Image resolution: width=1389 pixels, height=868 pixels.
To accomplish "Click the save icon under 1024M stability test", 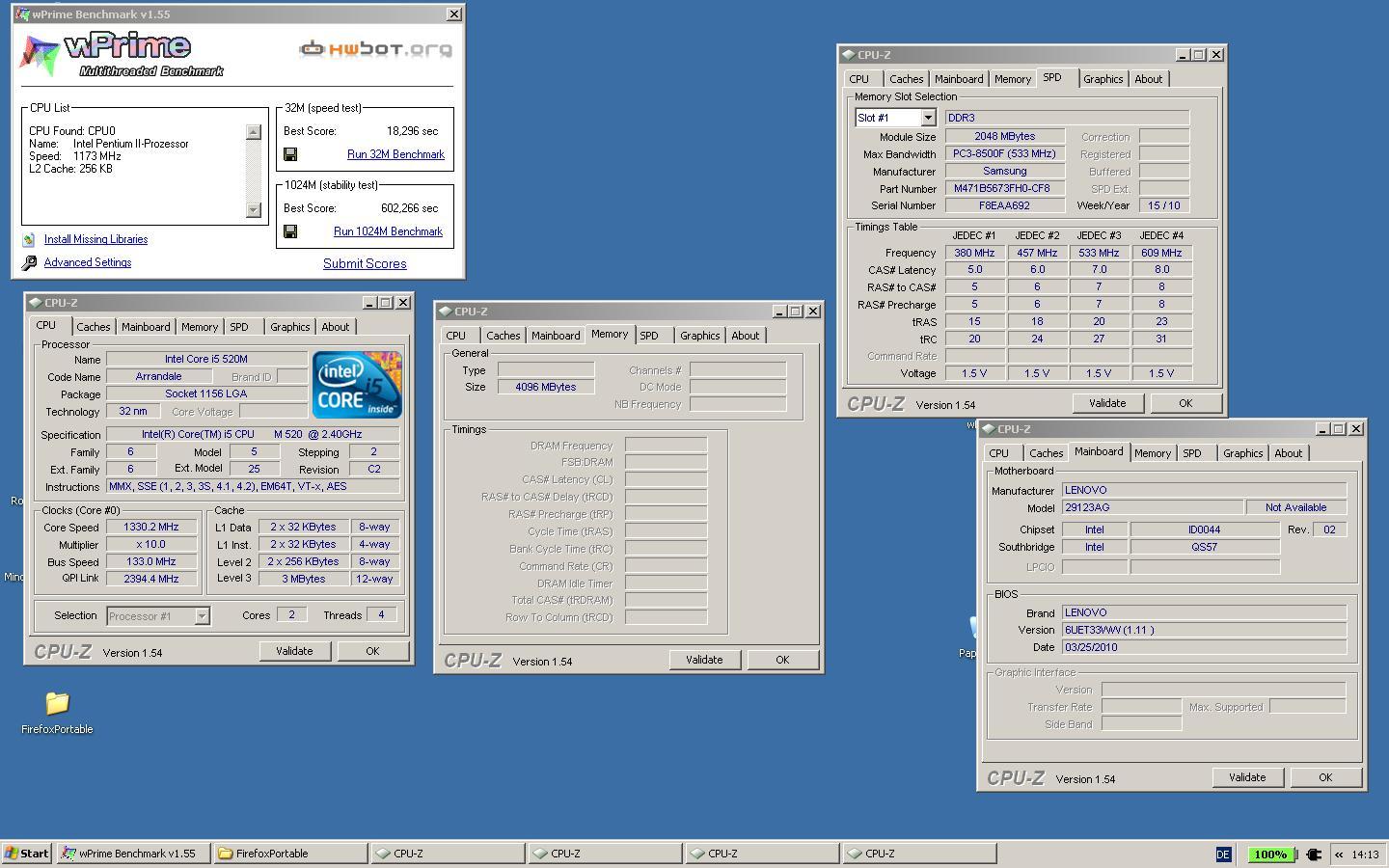I will pos(290,231).
